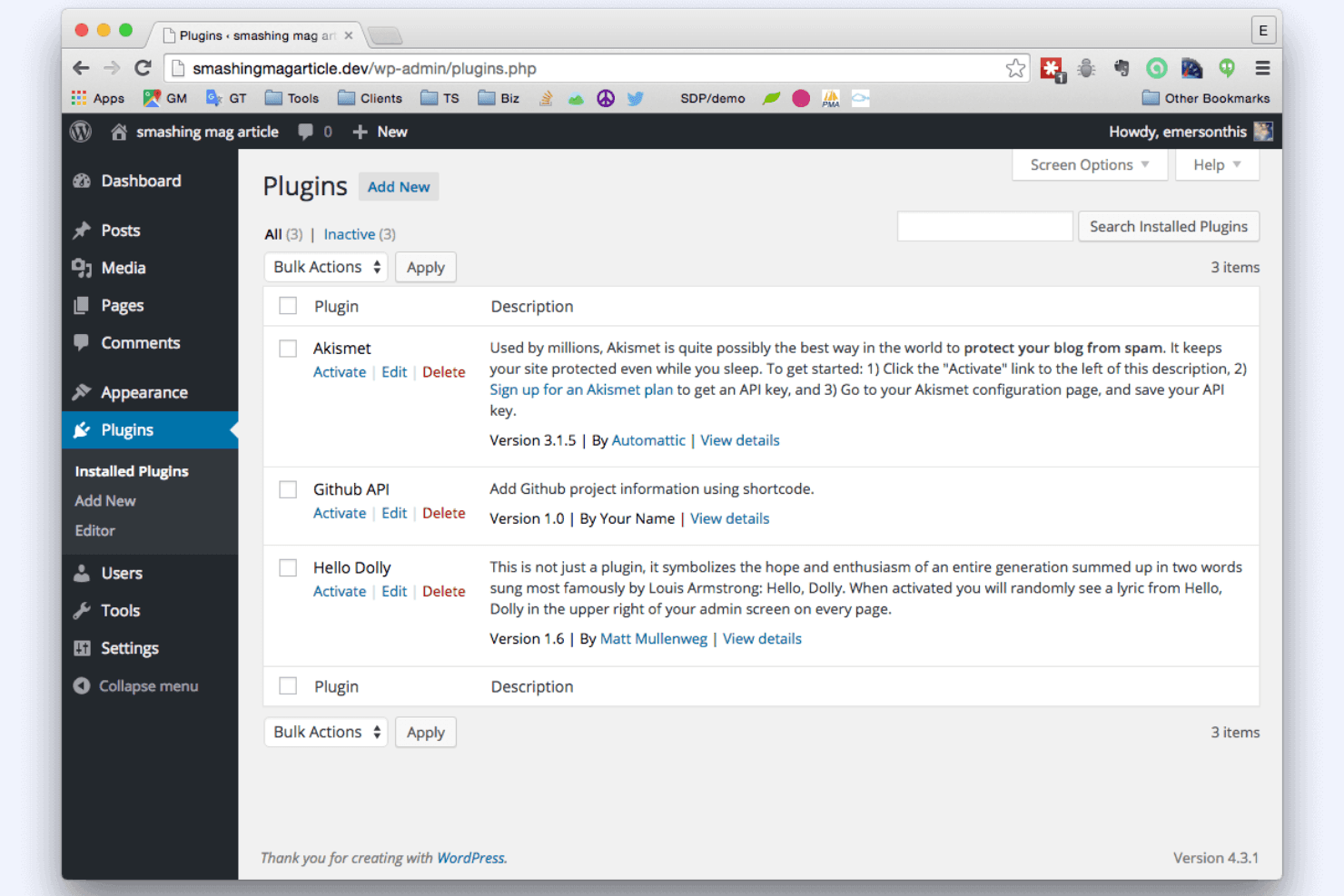Click the bug extension icon
Viewport: 1344px width, 896px height.
tap(1086, 68)
